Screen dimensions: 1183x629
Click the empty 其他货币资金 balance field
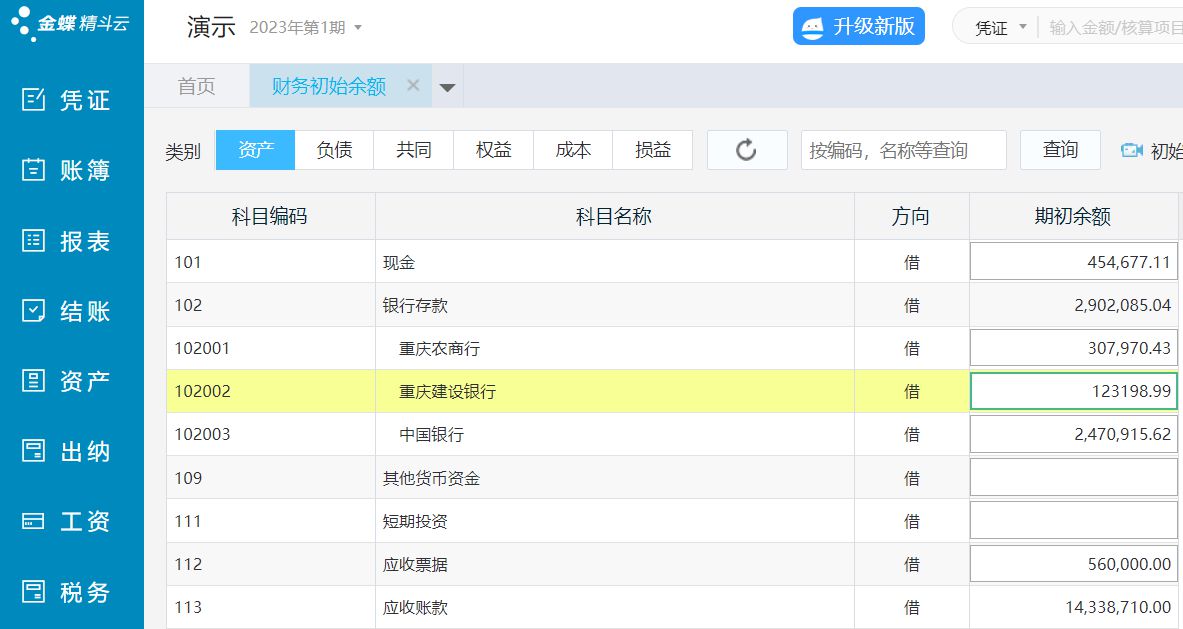click(1074, 477)
